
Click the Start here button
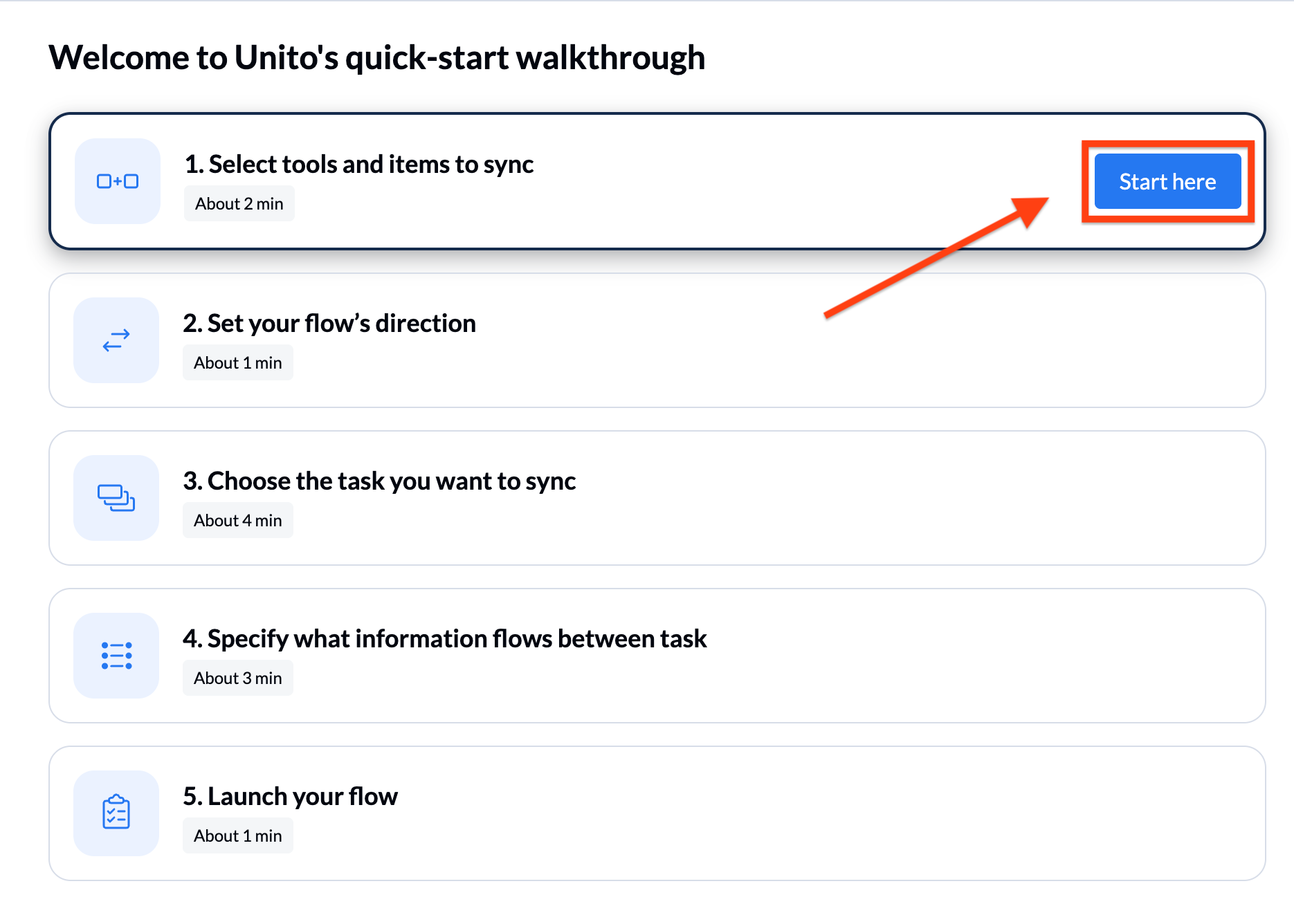[x=1167, y=181]
